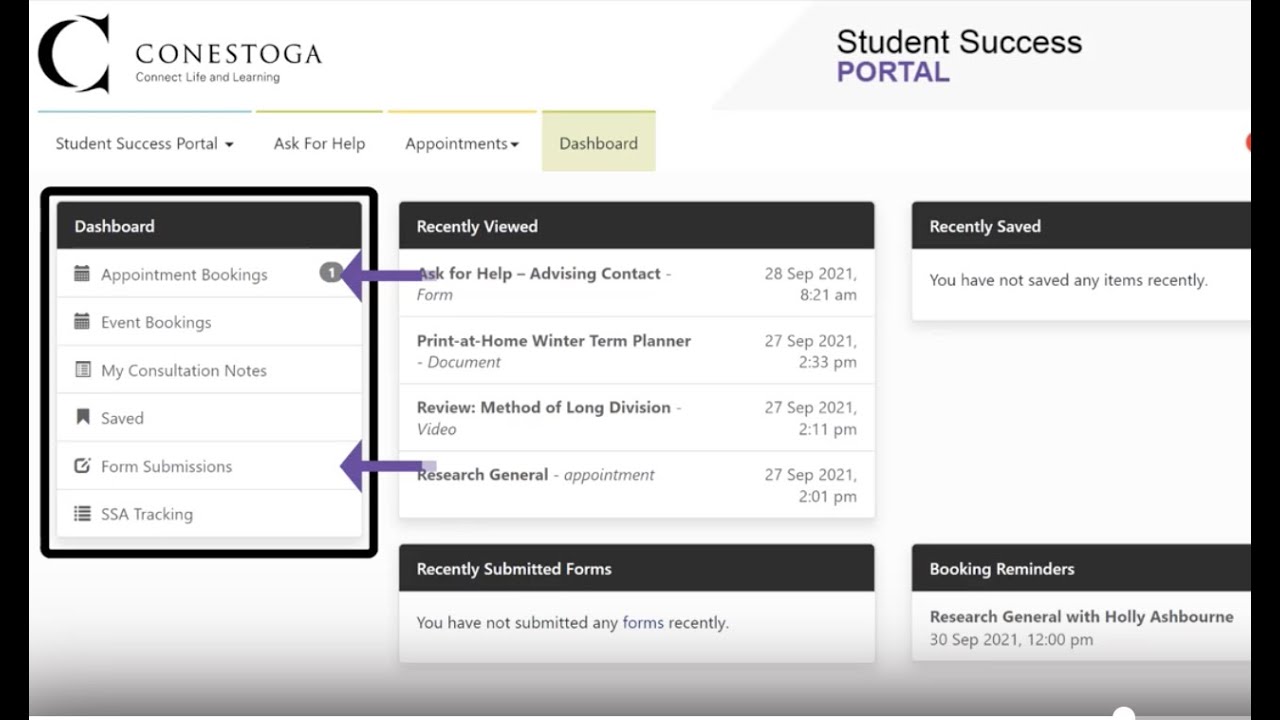Image resolution: width=1280 pixels, height=720 pixels.
Task: Select the Ask For Help menu item
Action: point(319,144)
